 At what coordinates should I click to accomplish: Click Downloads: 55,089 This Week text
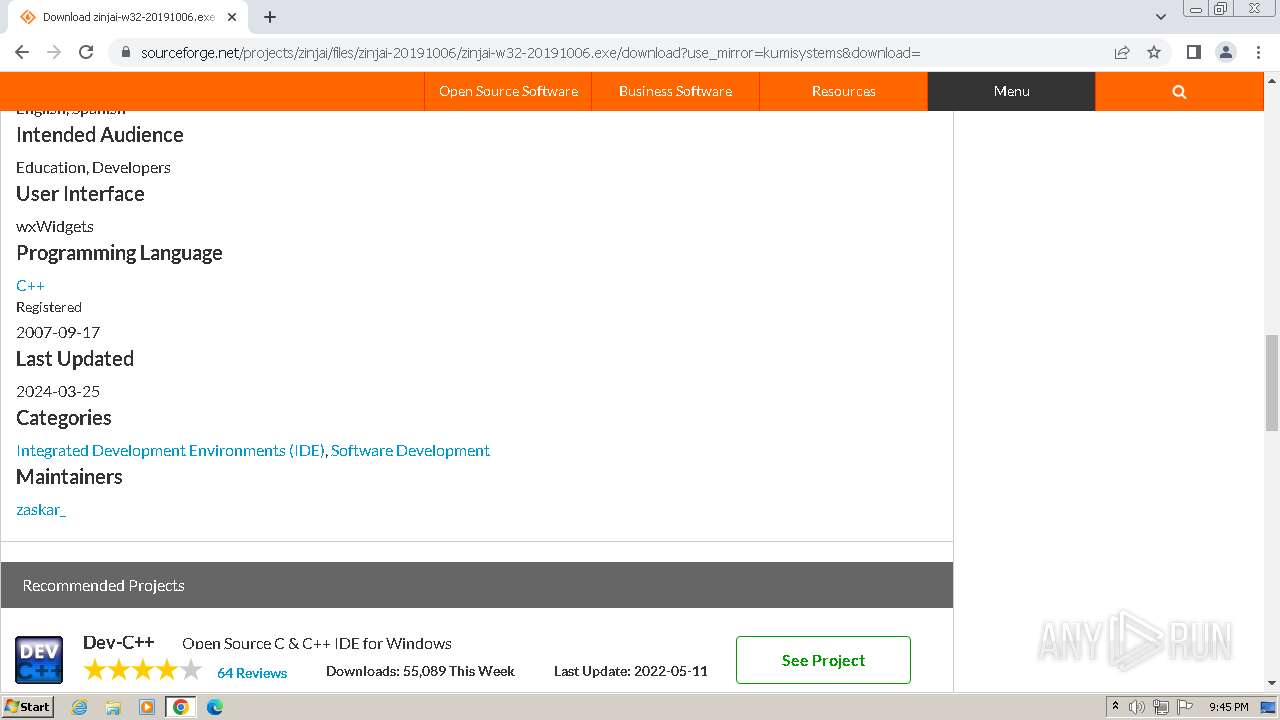pos(420,671)
